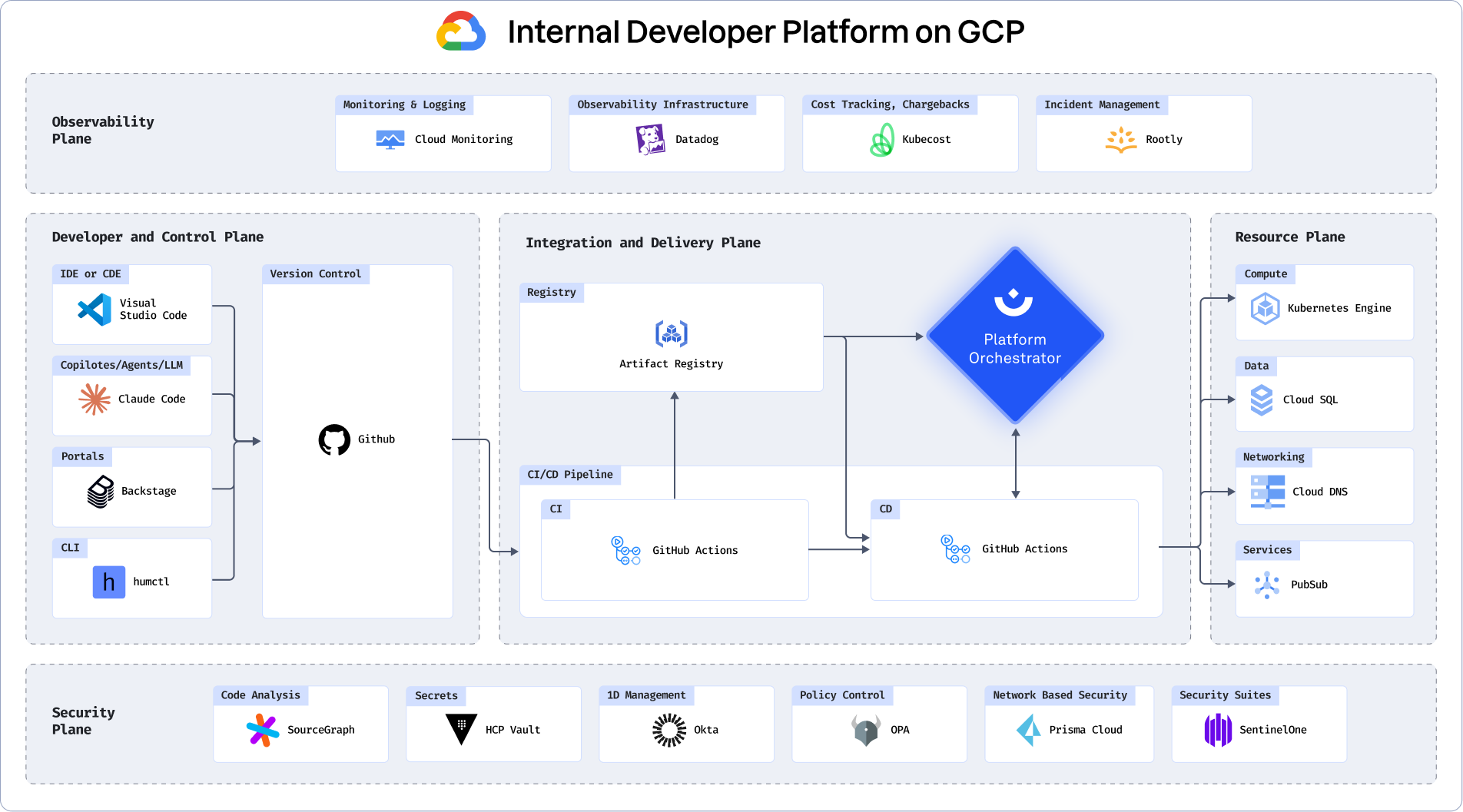The image size is (1463, 812).
Task: Click the Network Based Security label
Action: click(x=1060, y=695)
